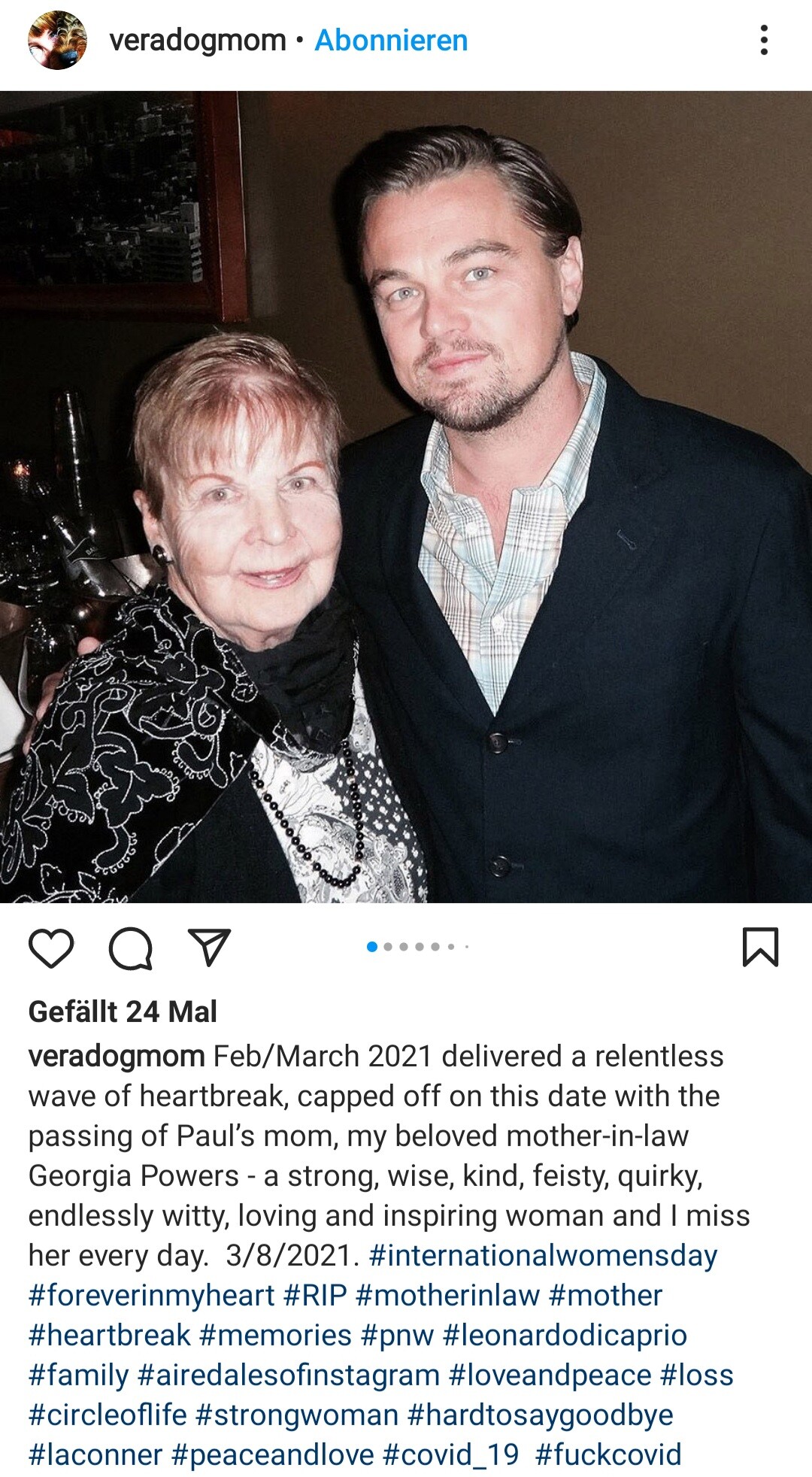Open the three-dot options menu
The width and height of the screenshot is (812, 1477).
[x=764, y=40]
